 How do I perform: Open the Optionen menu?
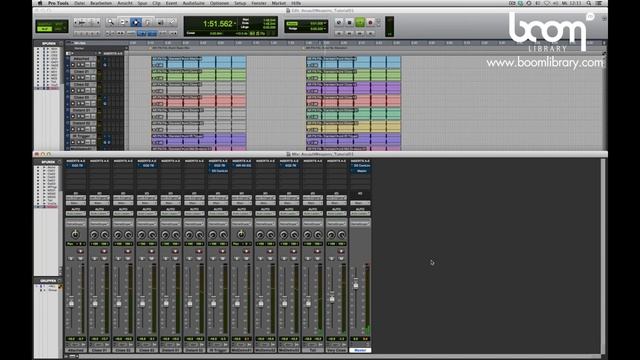tap(219, 3)
